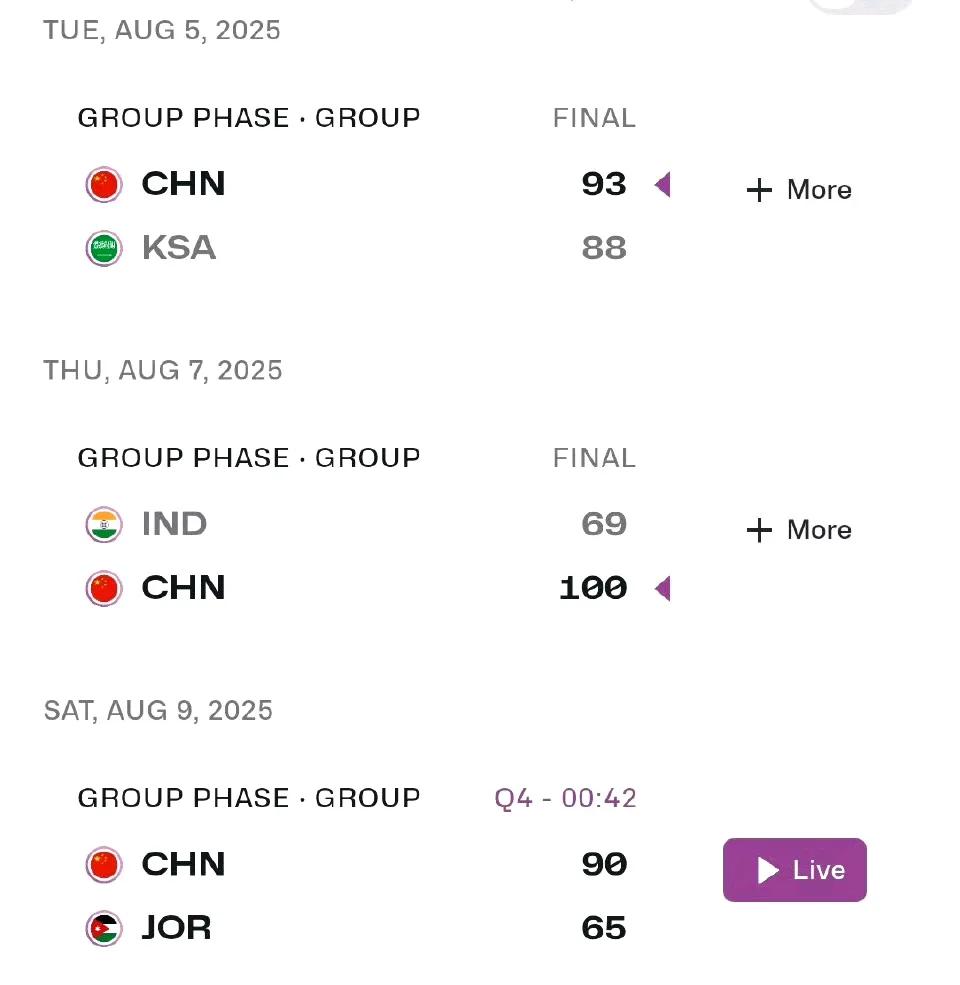Screen dimensions: 960x985
Task: Flip the partially visible toggle at top right
Action: click(861, 5)
